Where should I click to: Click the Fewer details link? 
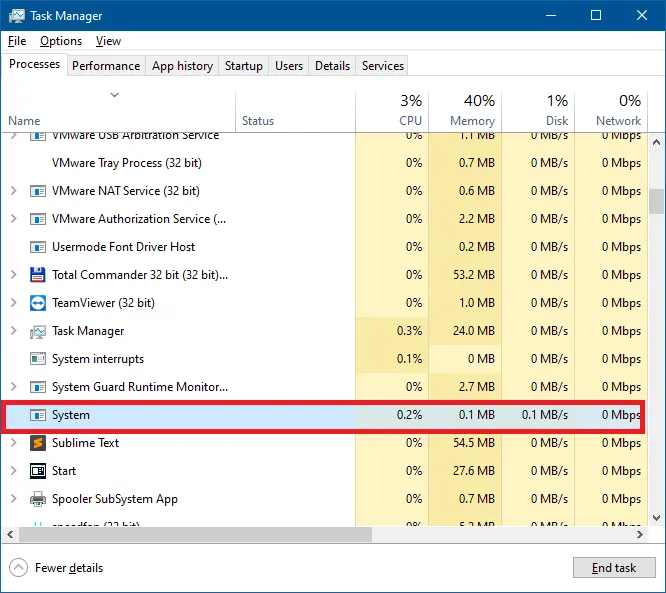click(69, 568)
